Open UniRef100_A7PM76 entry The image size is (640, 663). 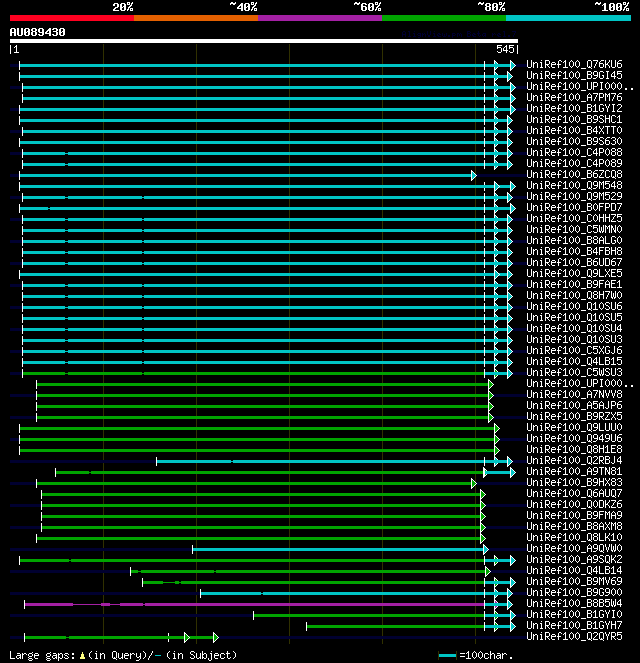(x=574, y=97)
